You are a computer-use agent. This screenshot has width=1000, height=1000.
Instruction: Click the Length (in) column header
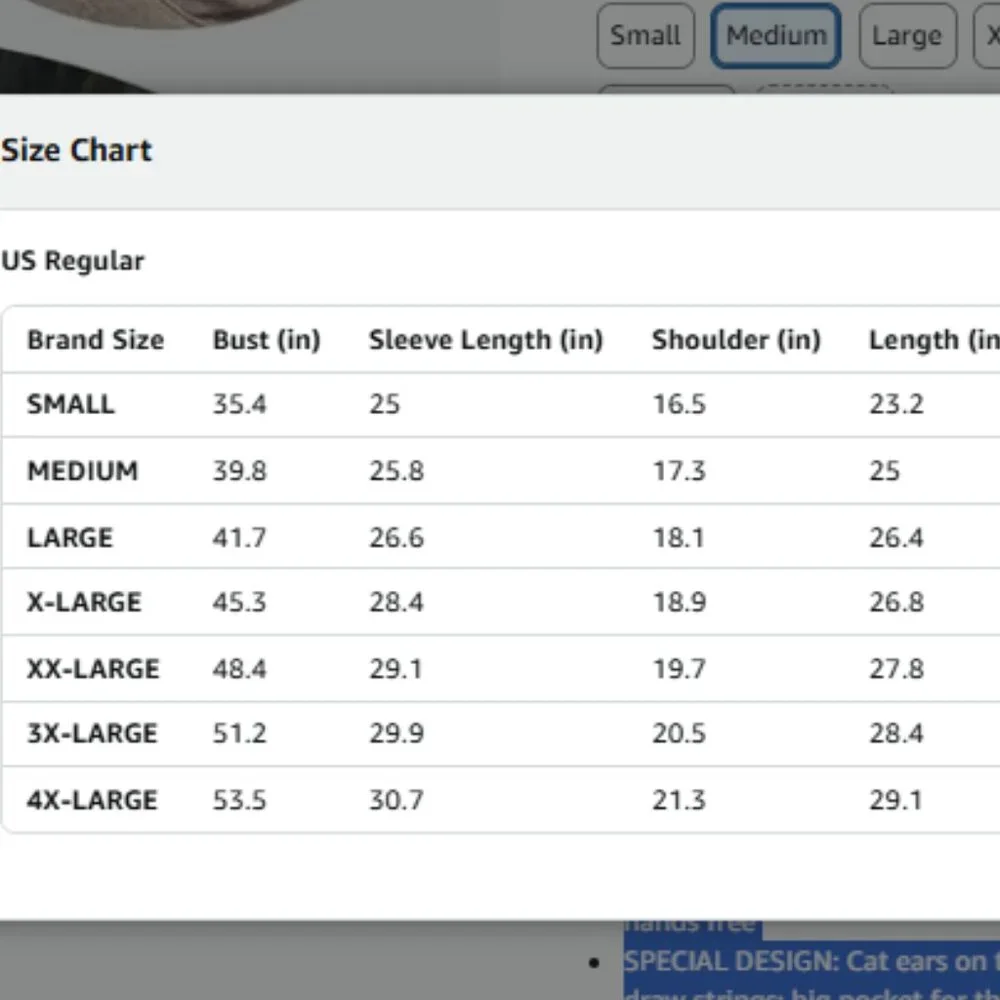pos(934,340)
